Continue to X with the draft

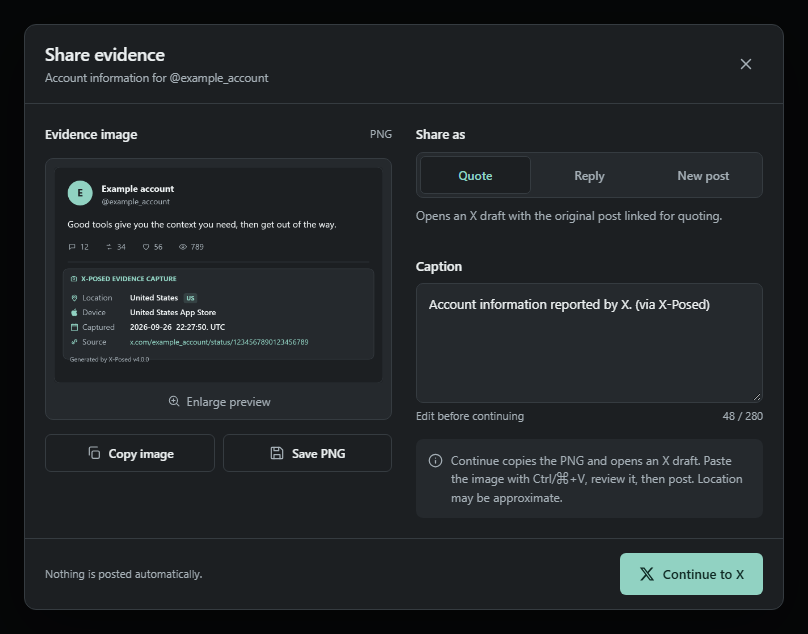(691, 574)
